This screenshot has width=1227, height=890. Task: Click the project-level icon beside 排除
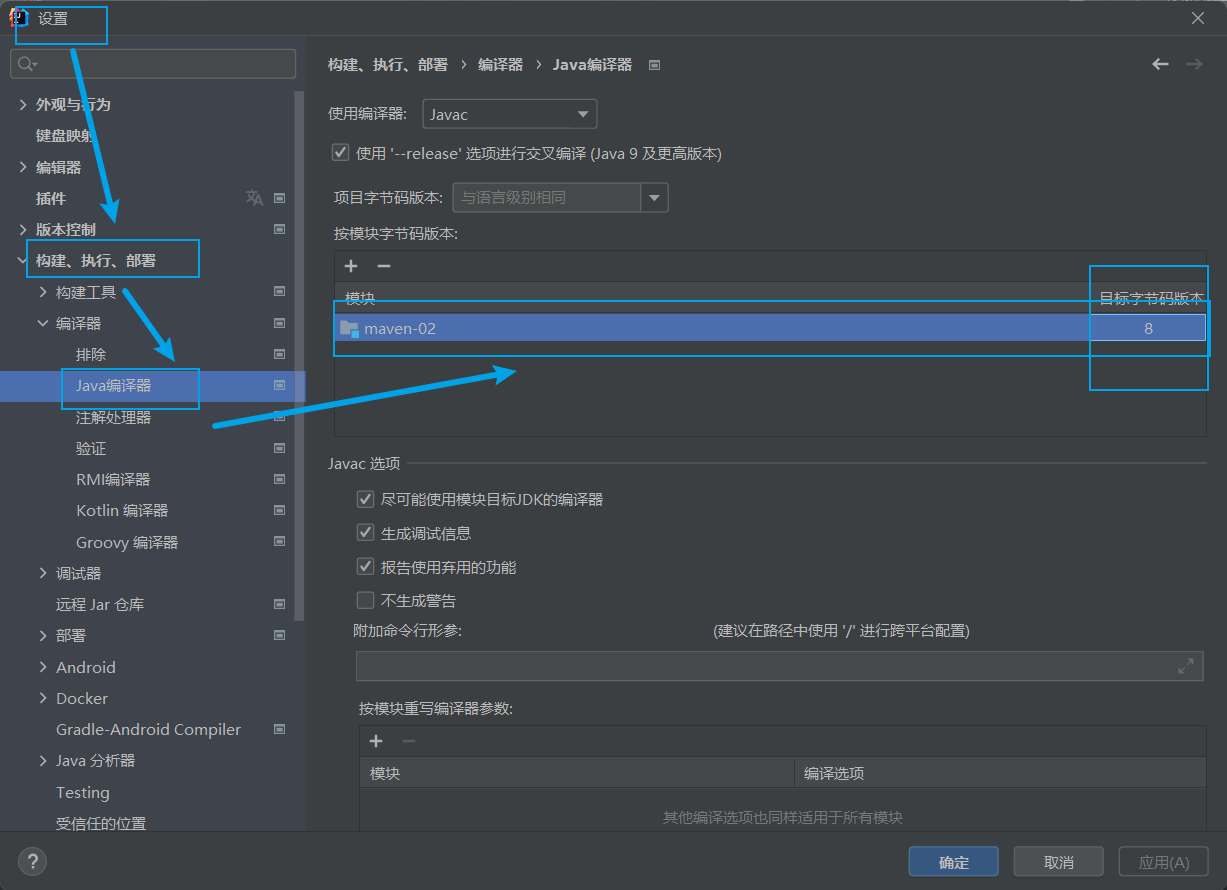280,354
